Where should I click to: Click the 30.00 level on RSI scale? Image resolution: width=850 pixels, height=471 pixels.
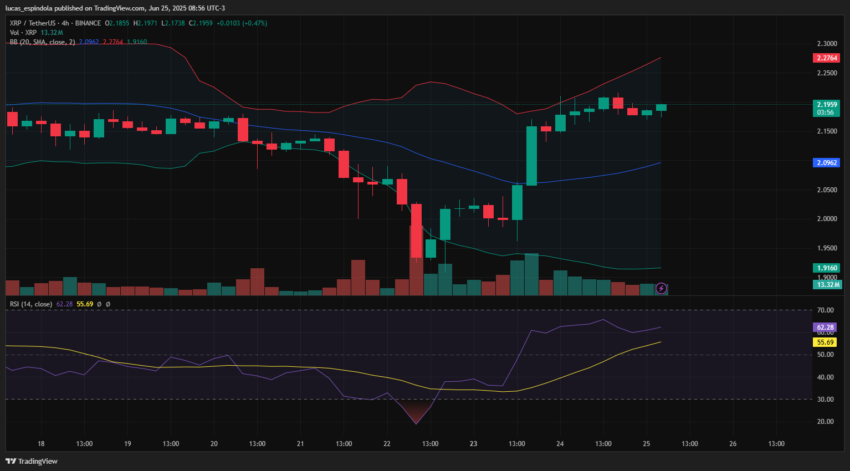pyautogui.click(x=825, y=399)
